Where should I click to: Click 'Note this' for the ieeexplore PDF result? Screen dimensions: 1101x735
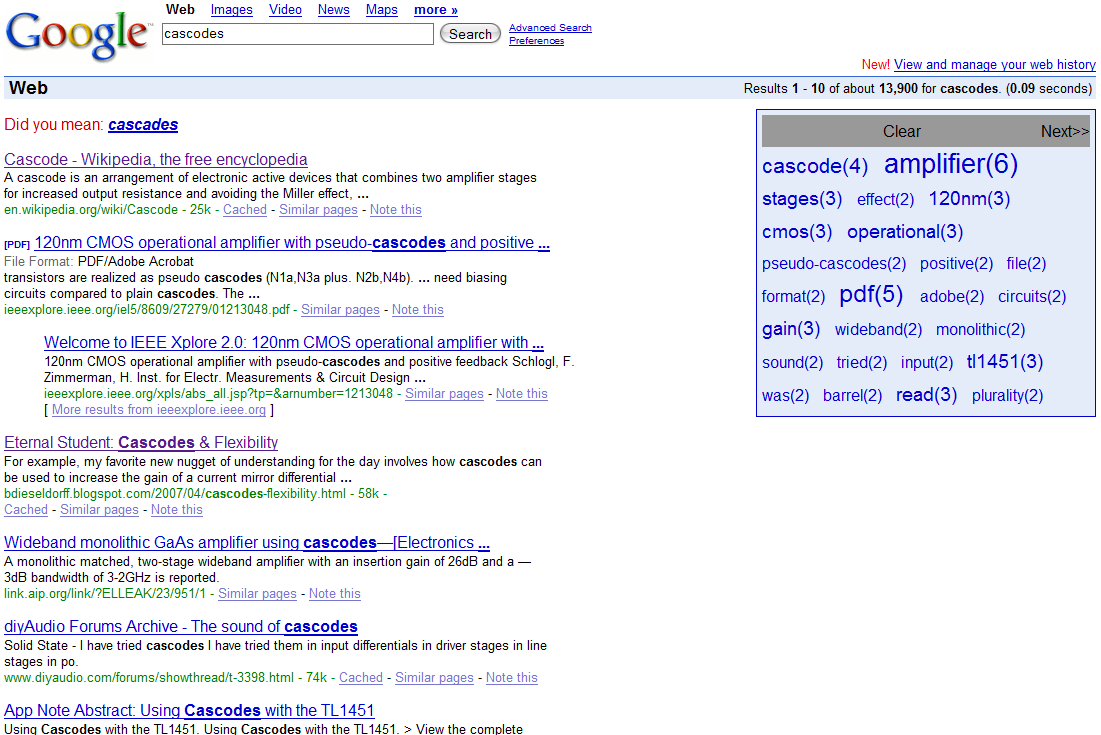[x=418, y=310]
